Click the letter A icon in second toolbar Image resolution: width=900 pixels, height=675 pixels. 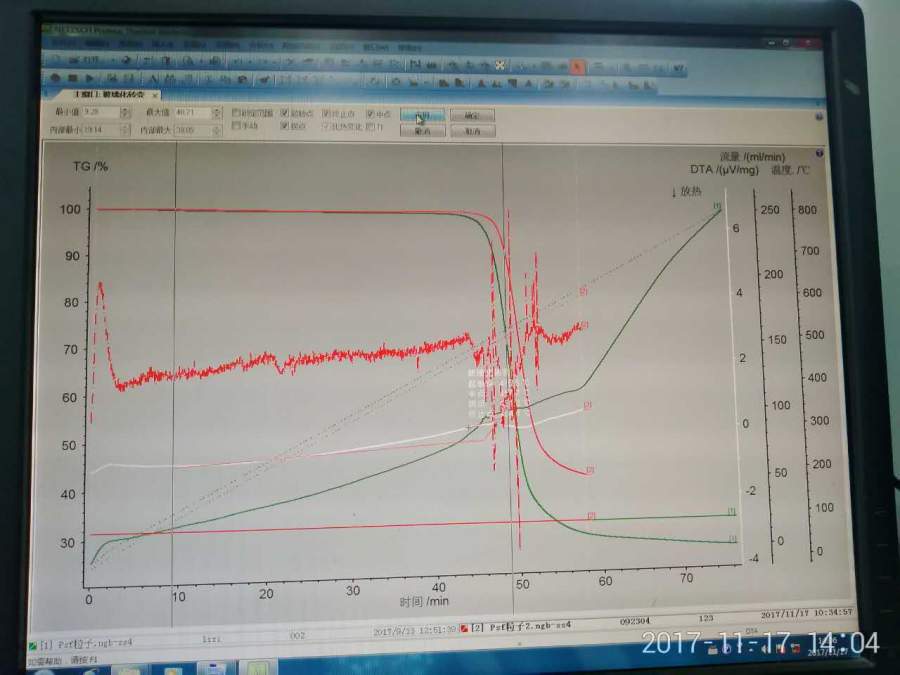(153, 79)
